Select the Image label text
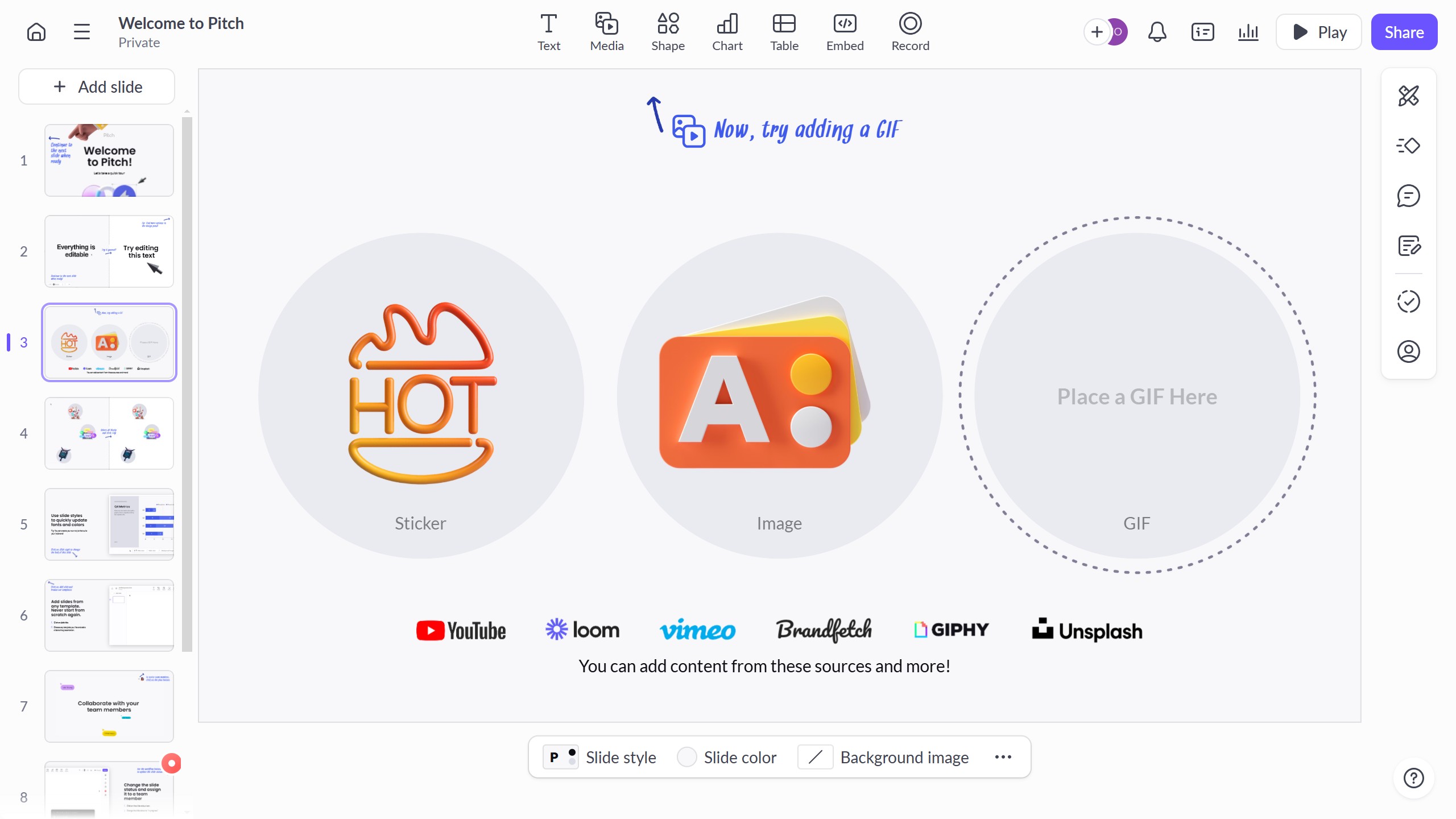1456x819 pixels. [x=779, y=523]
